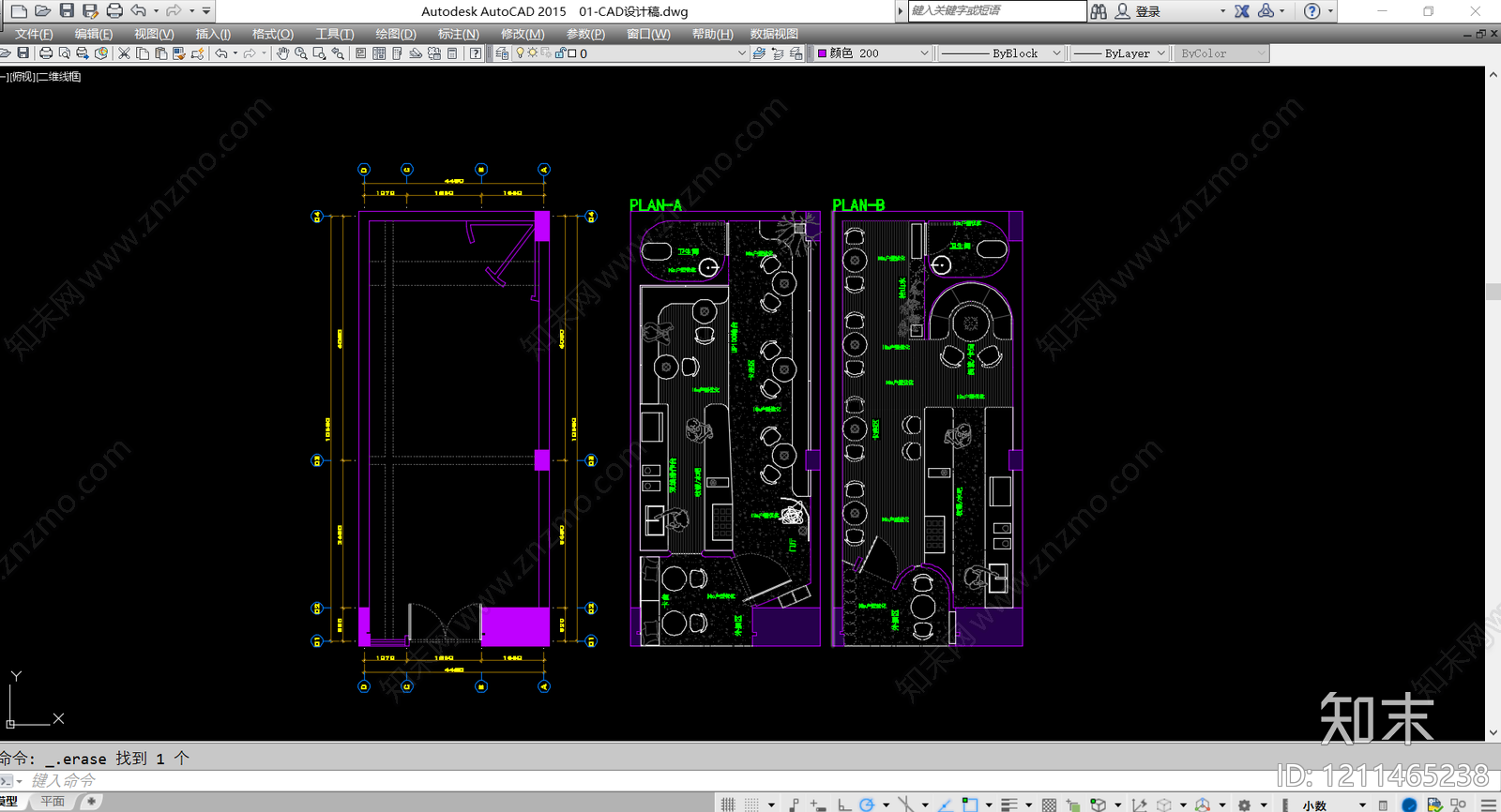Click the magenta color swatch beside 颜色 200
Viewport: 1501px width, 812px height.
(823, 53)
